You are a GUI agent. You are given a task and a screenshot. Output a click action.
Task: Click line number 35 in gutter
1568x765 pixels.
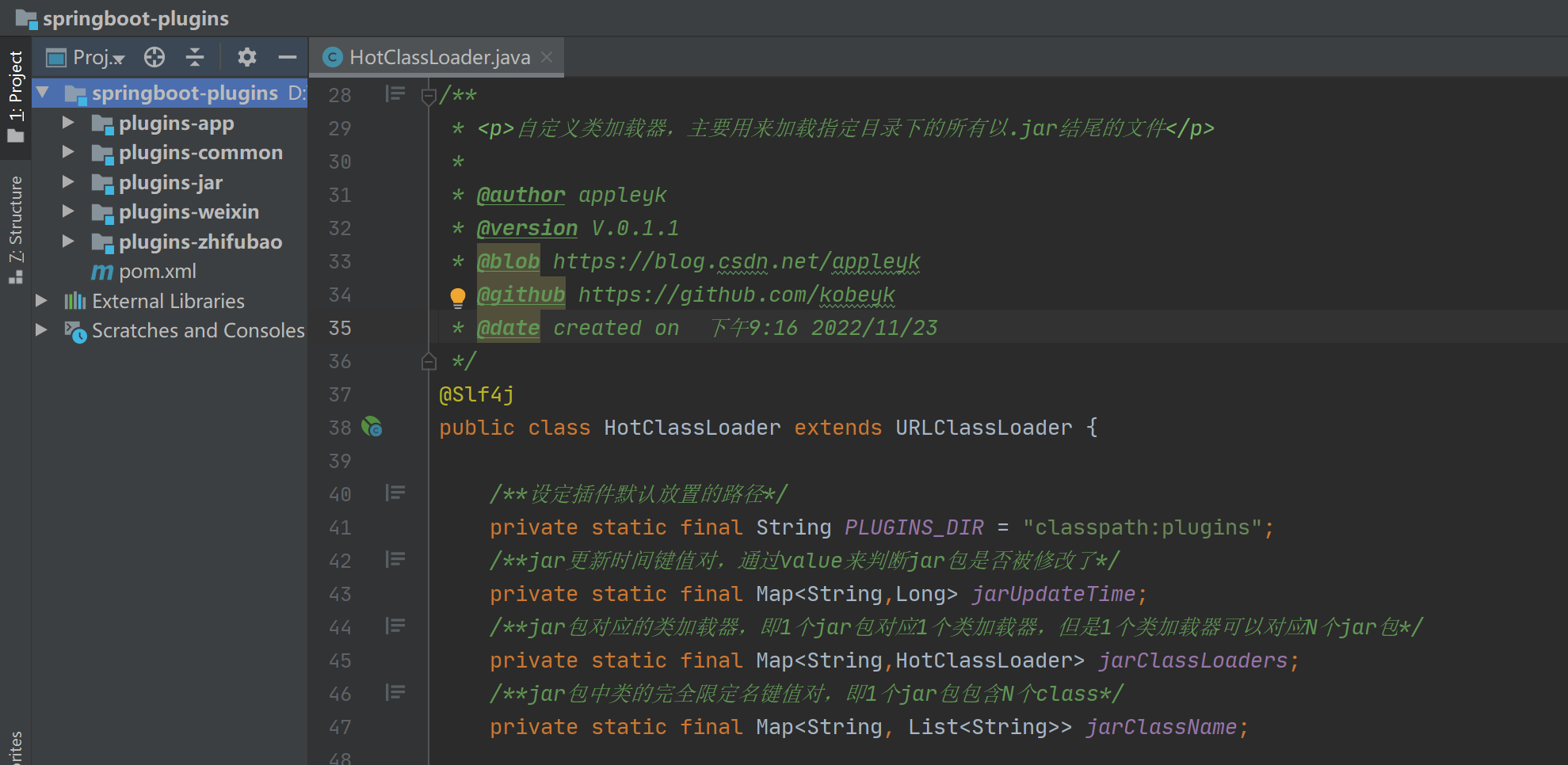click(x=340, y=328)
